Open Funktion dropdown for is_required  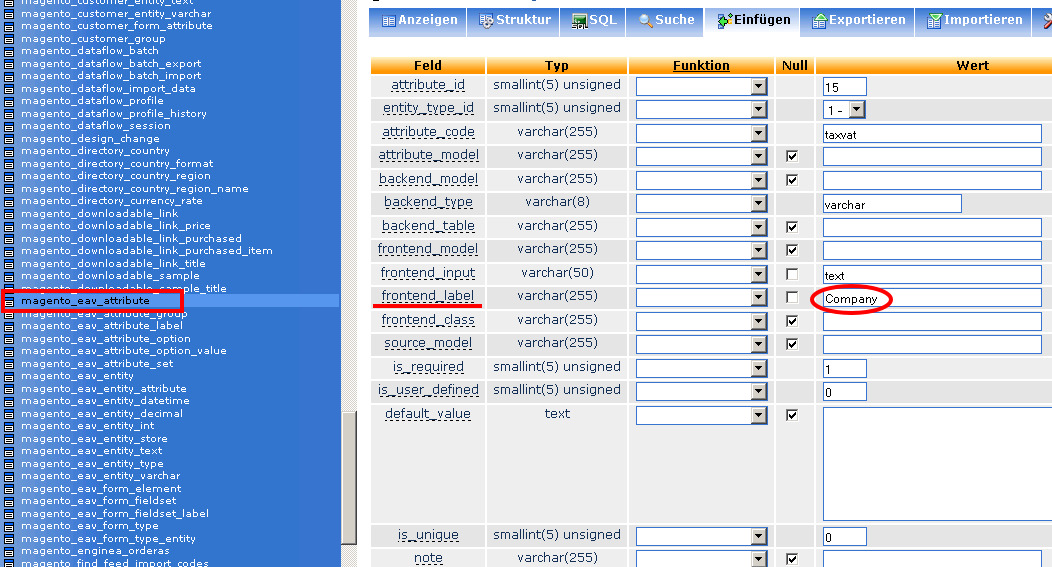coord(701,368)
